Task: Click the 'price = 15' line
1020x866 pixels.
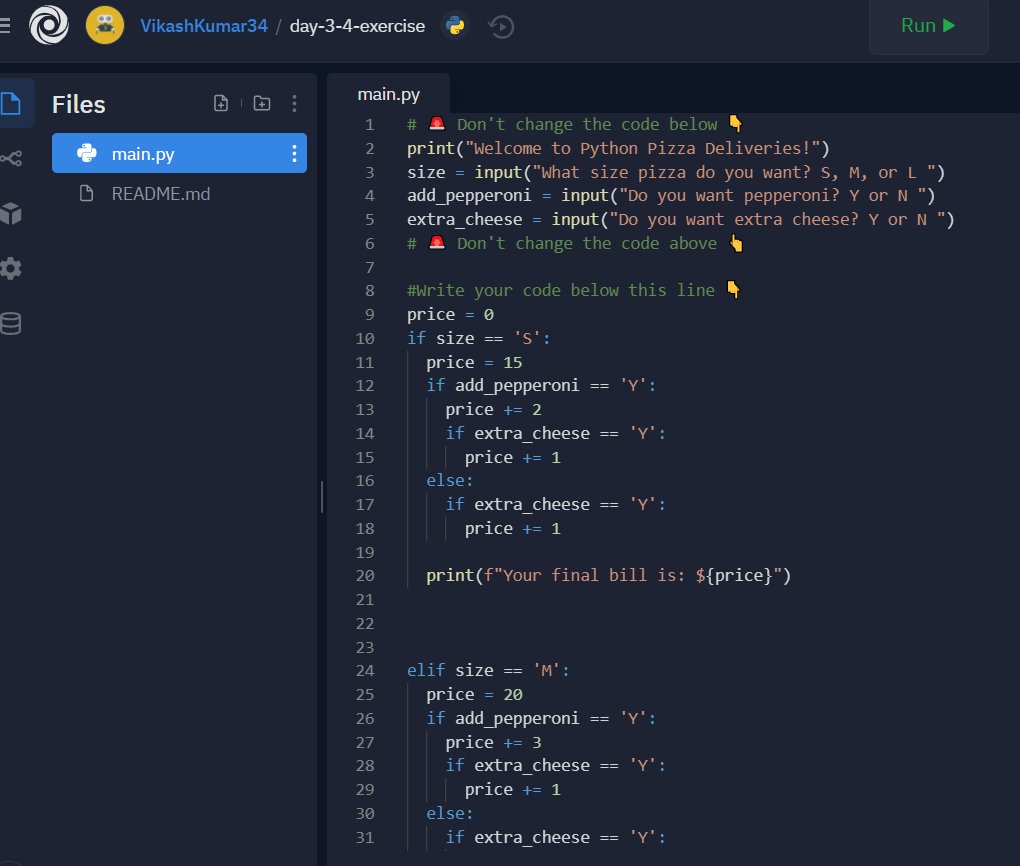Action: [x=474, y=362]
